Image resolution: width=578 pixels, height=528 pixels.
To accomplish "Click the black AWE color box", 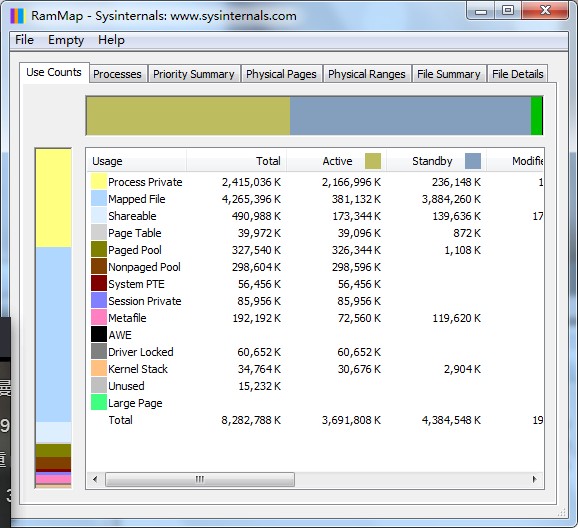I will (99, 334).
